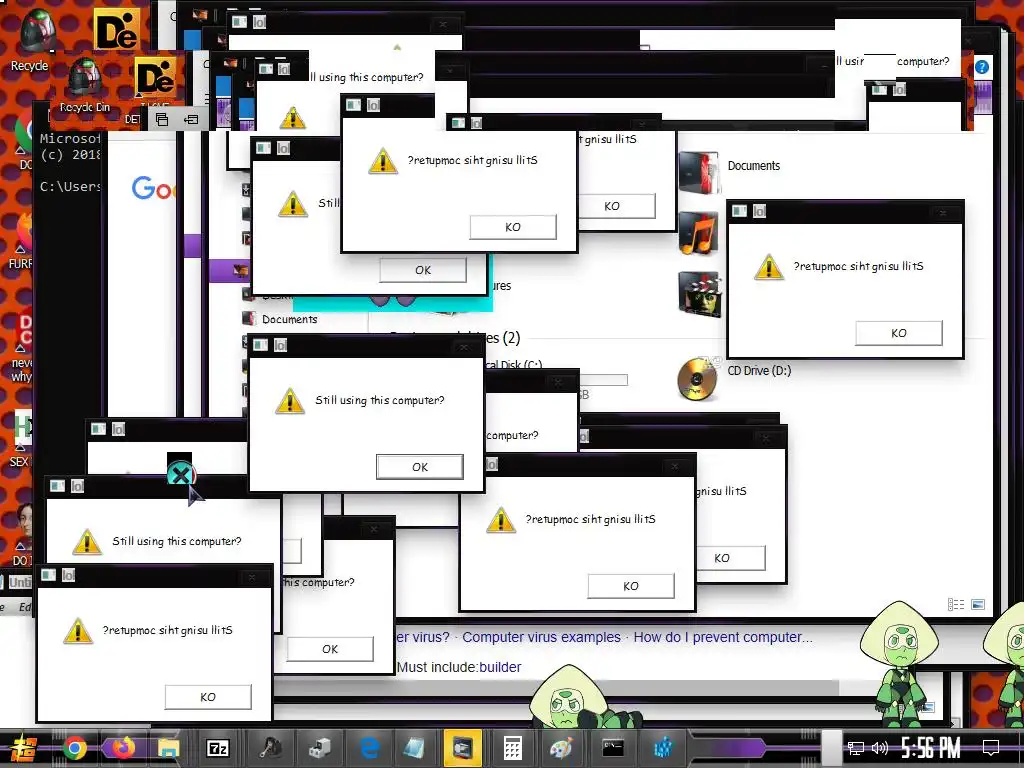Click the highlighted active taskbar app
Image resolution: width=1024 pixels, height=768 pixels.
click(x=462, y=748)
